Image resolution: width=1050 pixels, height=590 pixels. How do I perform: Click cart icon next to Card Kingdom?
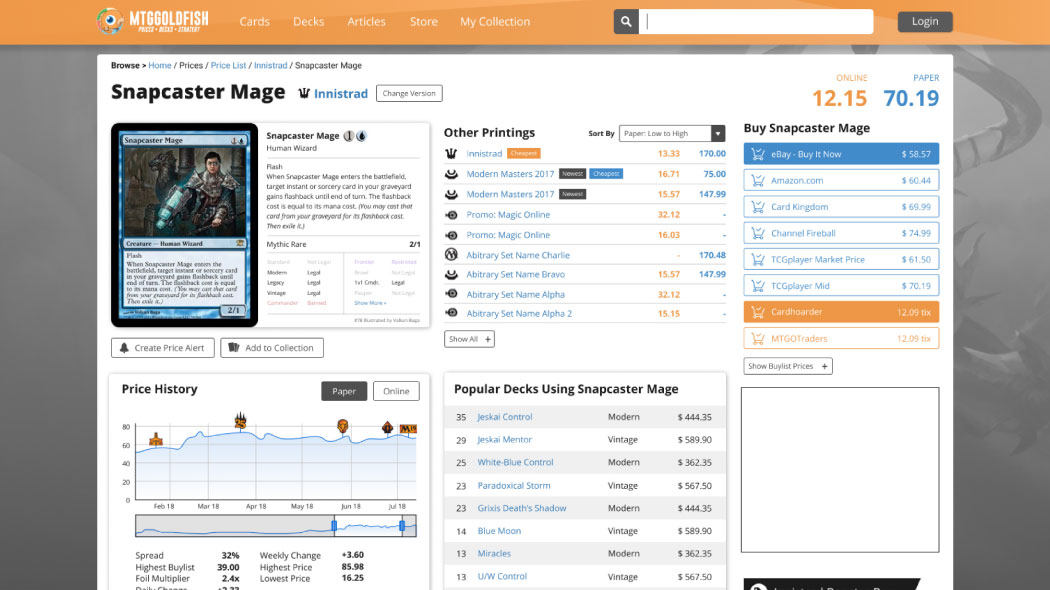(x=758, y=207)
